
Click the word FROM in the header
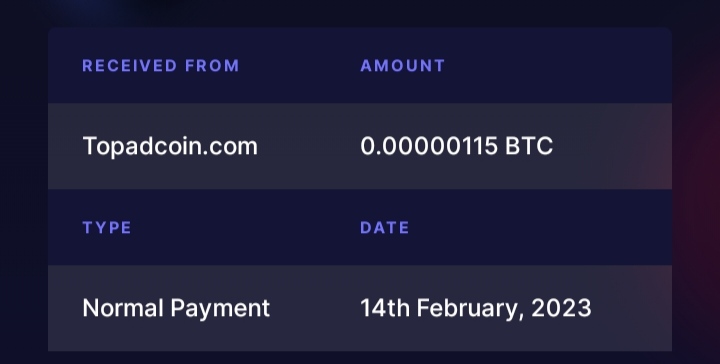(x=212, y=66)
